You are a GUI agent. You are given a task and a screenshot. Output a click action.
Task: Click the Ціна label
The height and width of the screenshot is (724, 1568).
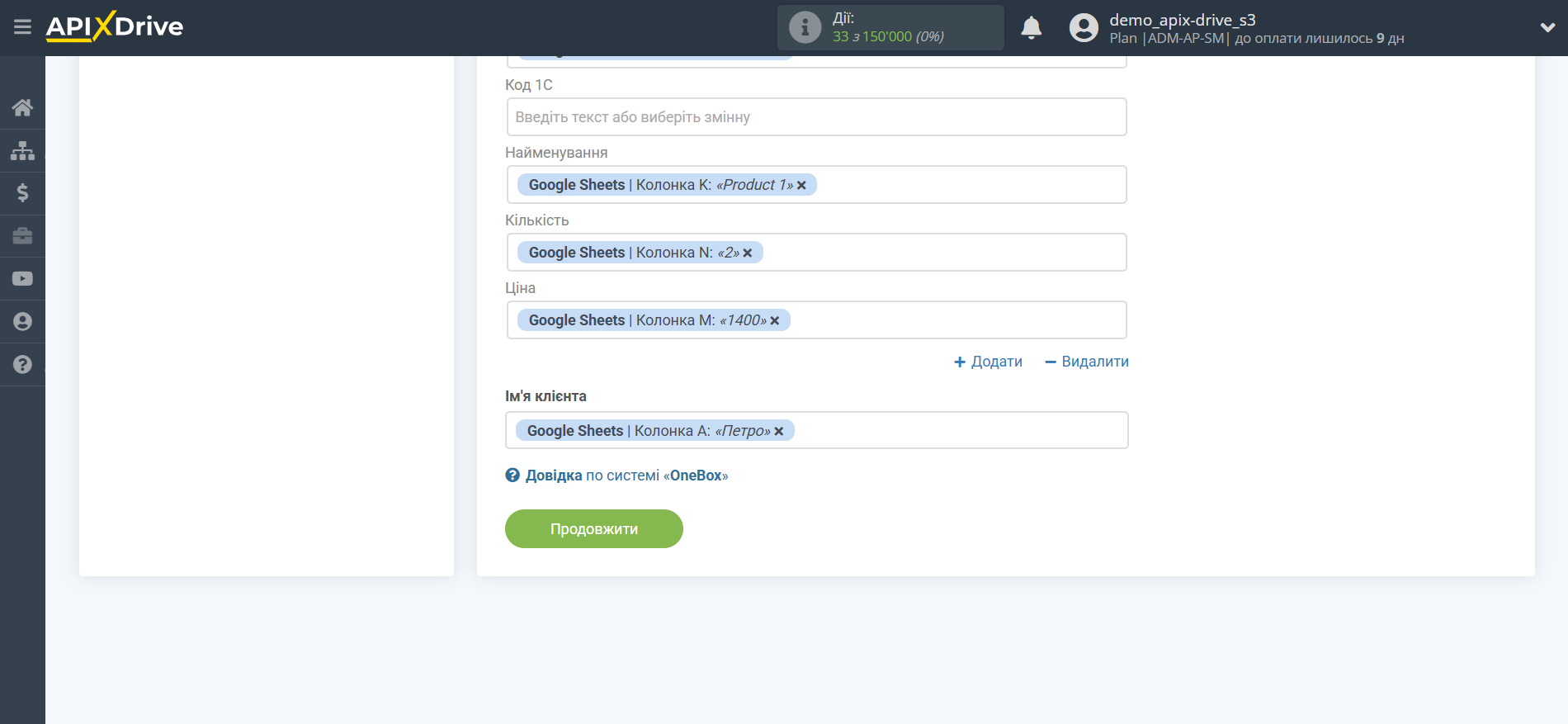[x=520, y=288]
